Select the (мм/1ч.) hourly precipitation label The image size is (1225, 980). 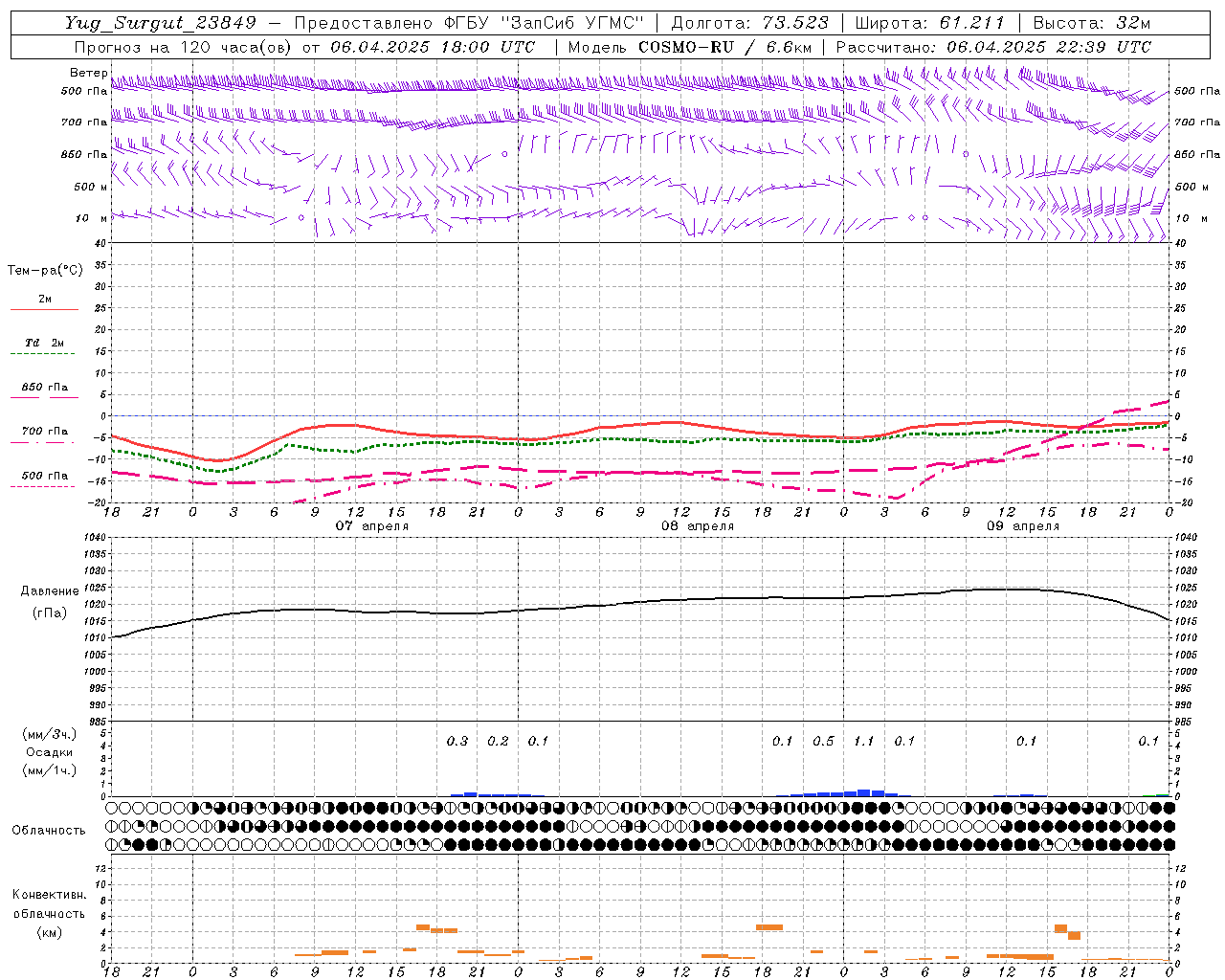[50, 770]
